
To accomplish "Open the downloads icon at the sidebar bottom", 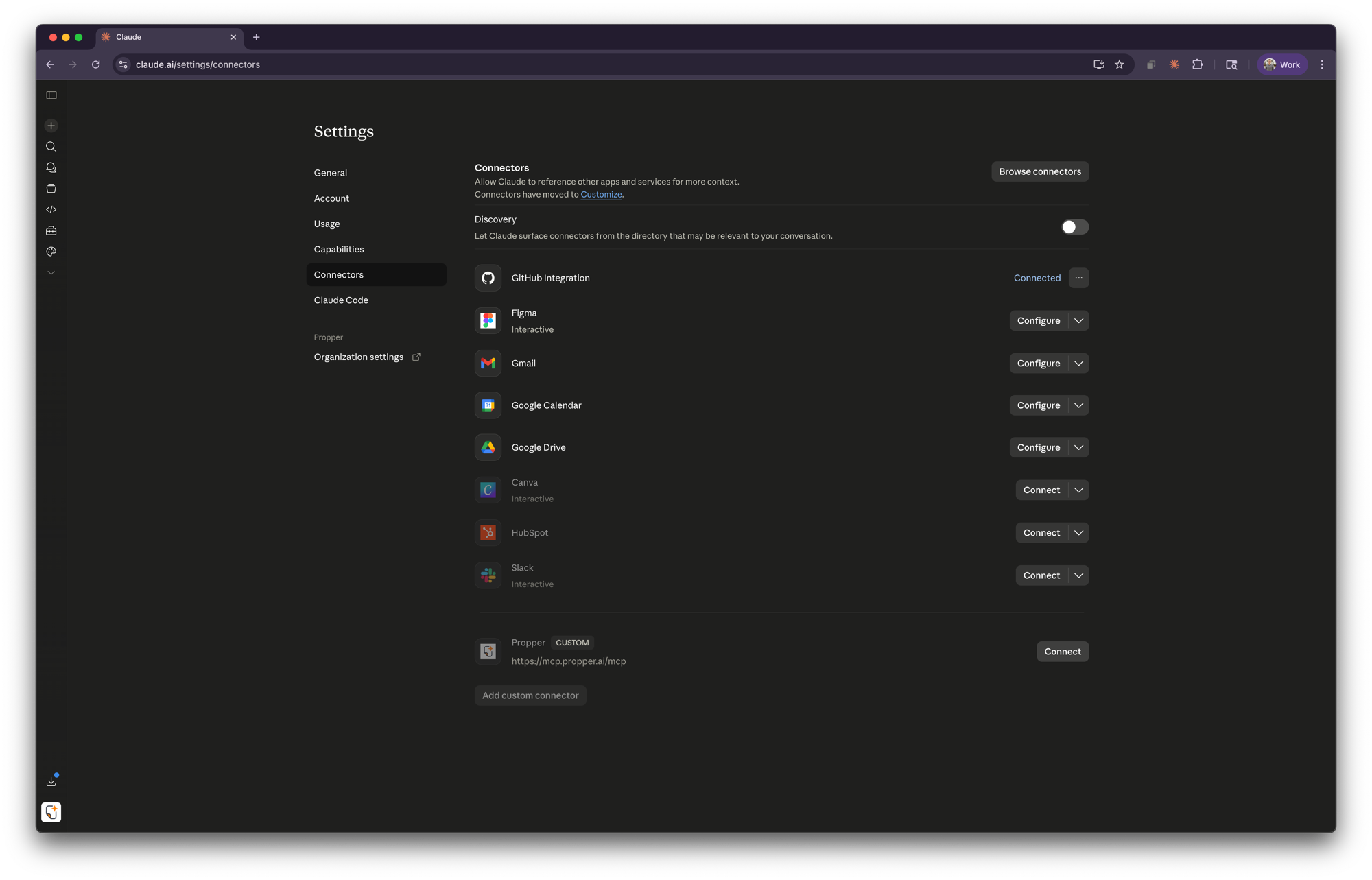I will tap(51, 781).
